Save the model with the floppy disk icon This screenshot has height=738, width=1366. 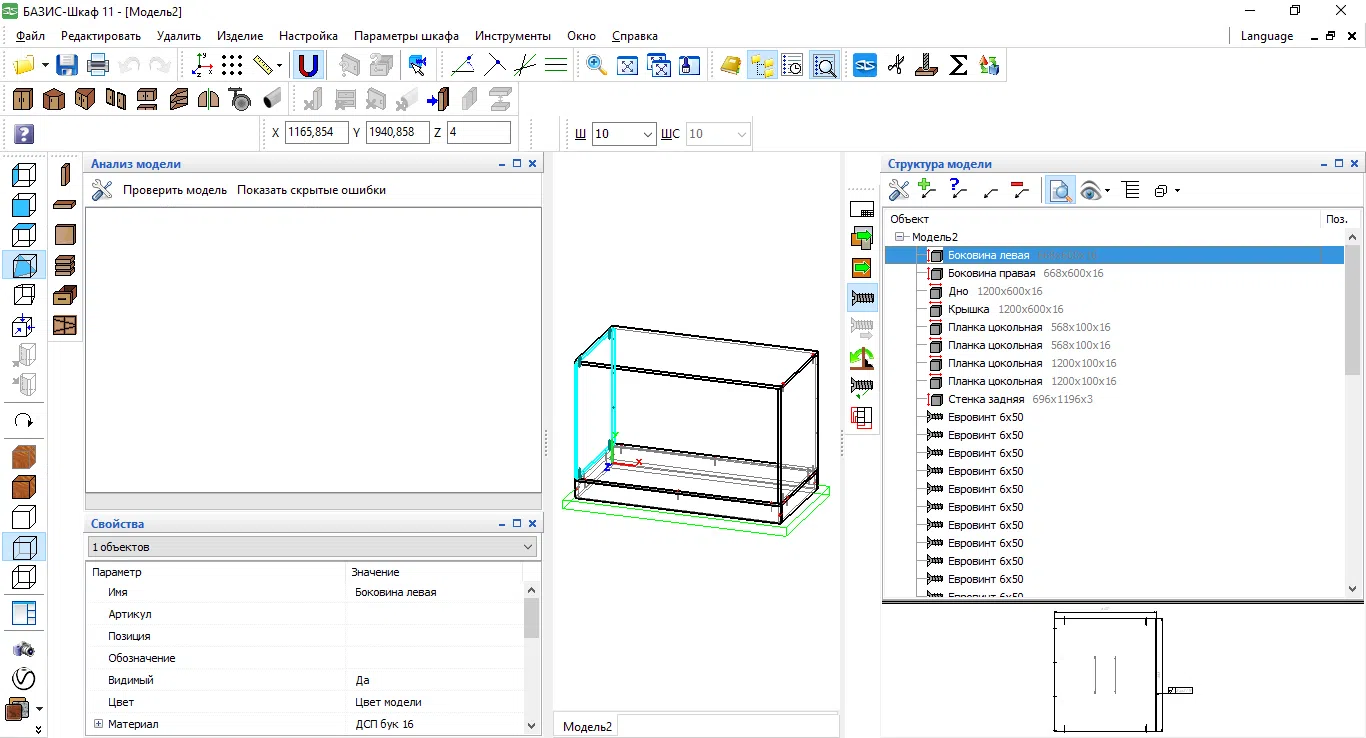point(67,66)
